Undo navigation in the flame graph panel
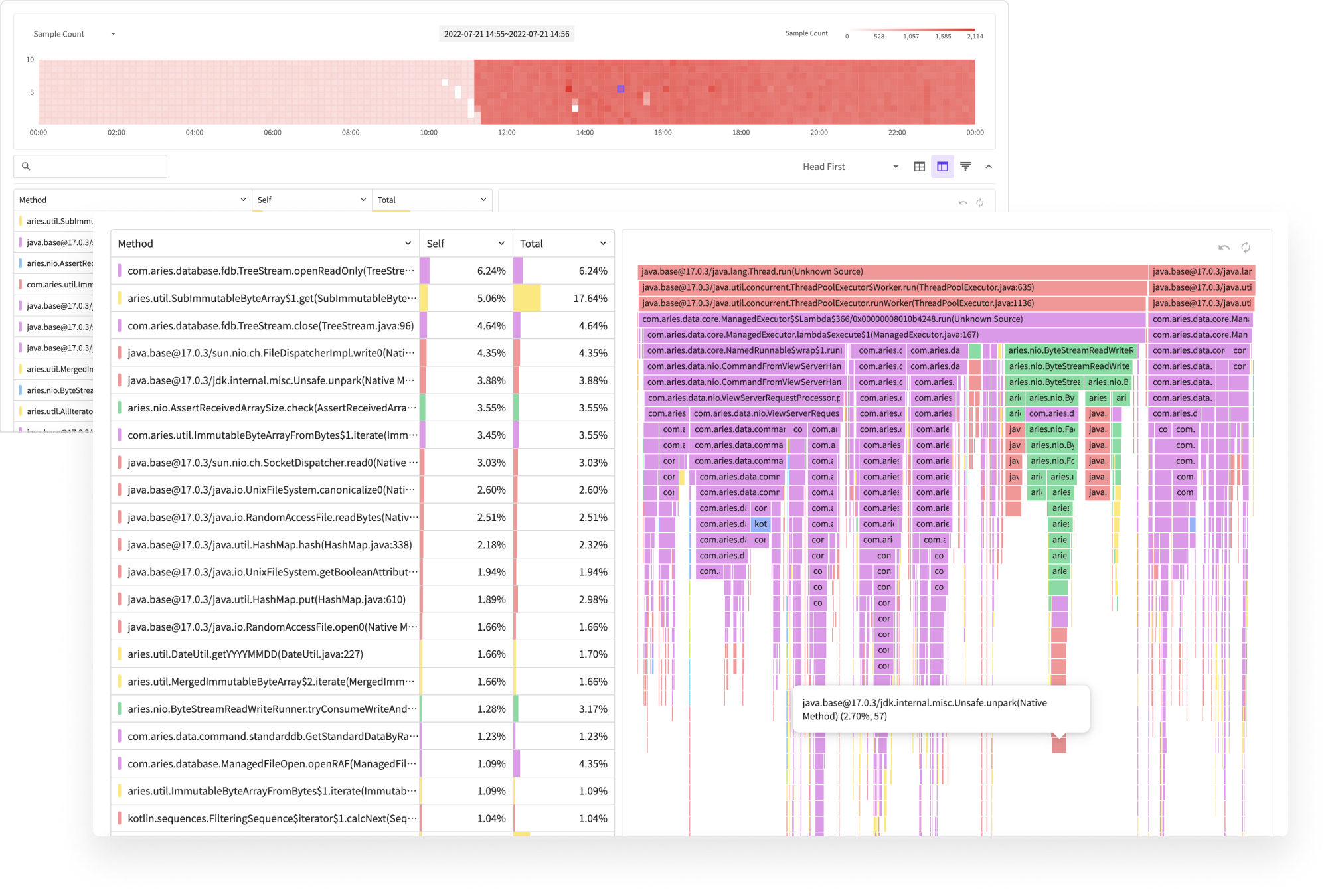Image resolution: width=1328 pixels, height=896 pixels. pyautogui.click(x=1224, y=247)
